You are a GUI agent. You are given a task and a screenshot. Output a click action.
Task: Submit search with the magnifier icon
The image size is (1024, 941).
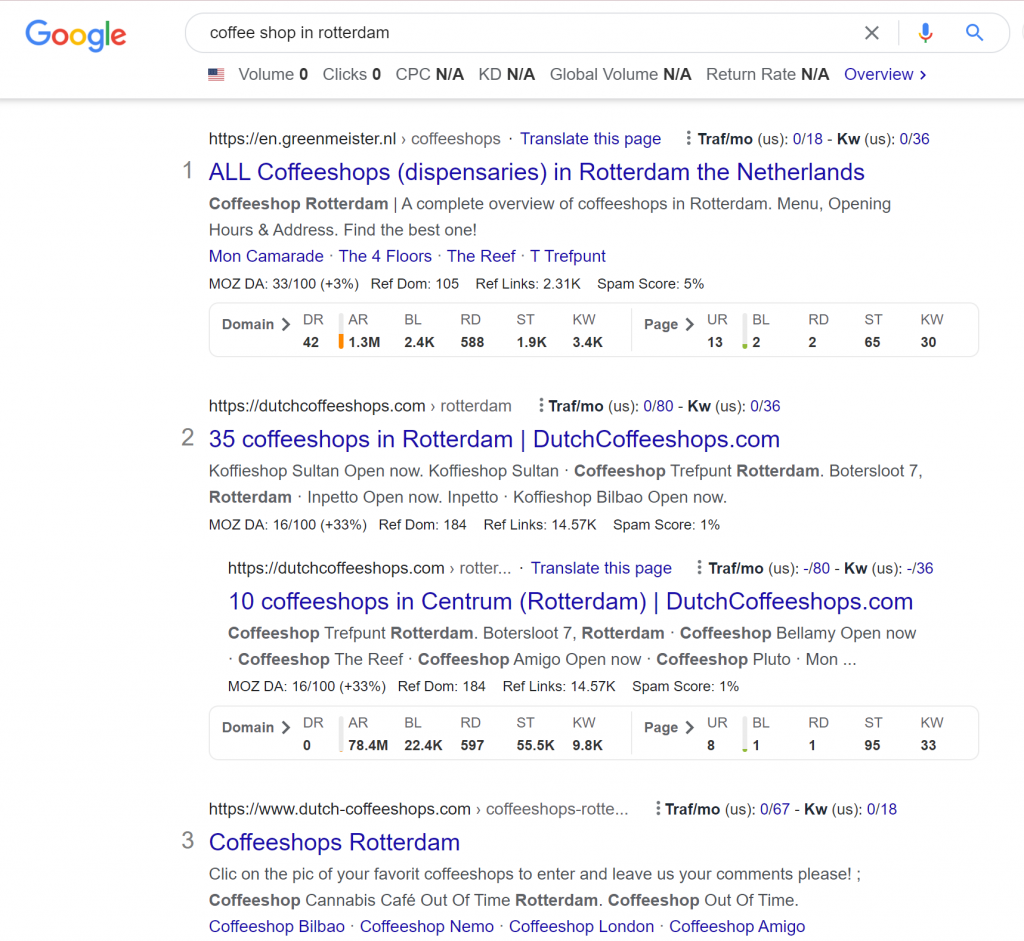point(974,33)
